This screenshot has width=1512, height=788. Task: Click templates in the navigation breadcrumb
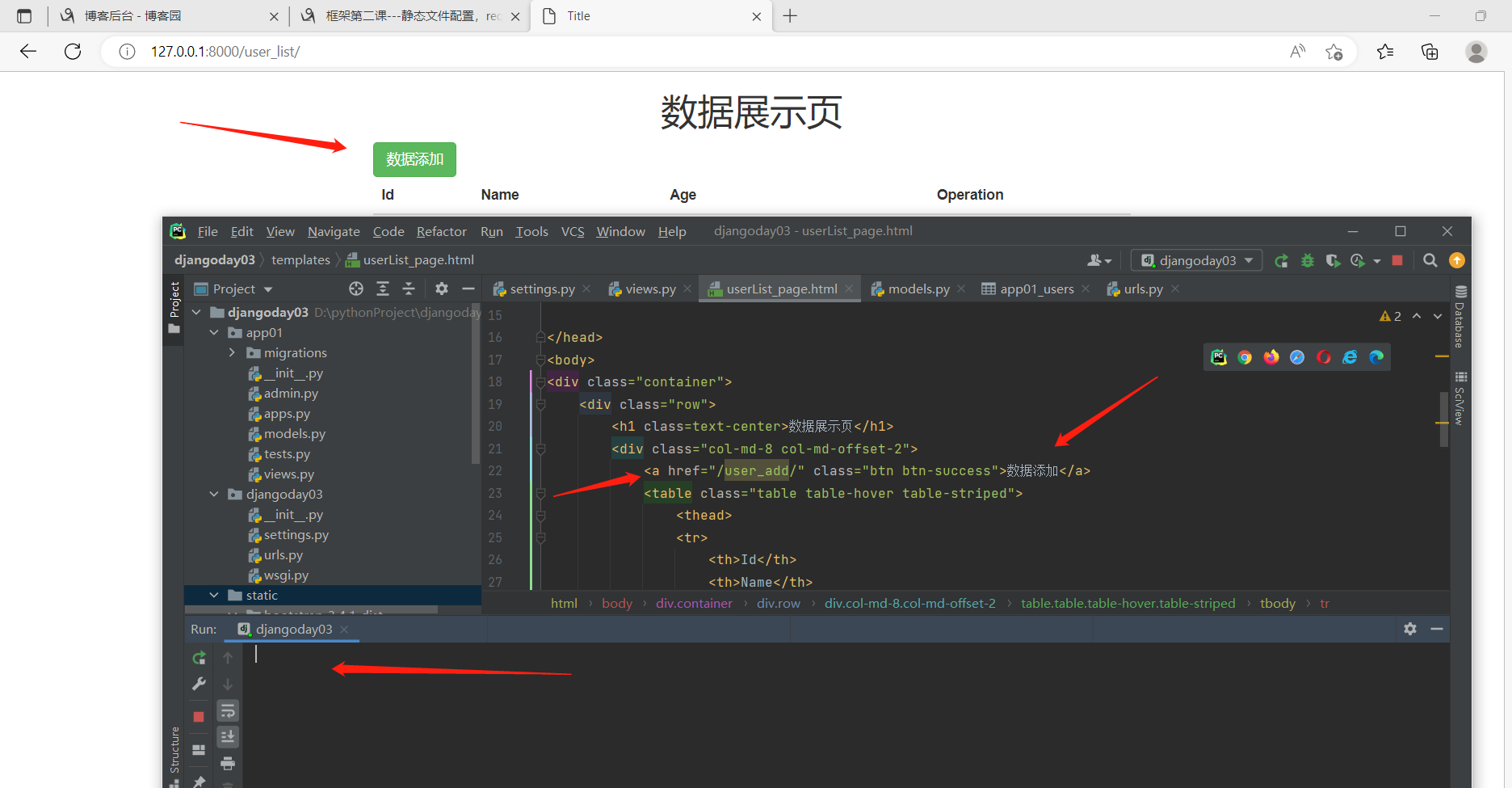[300, 260]
